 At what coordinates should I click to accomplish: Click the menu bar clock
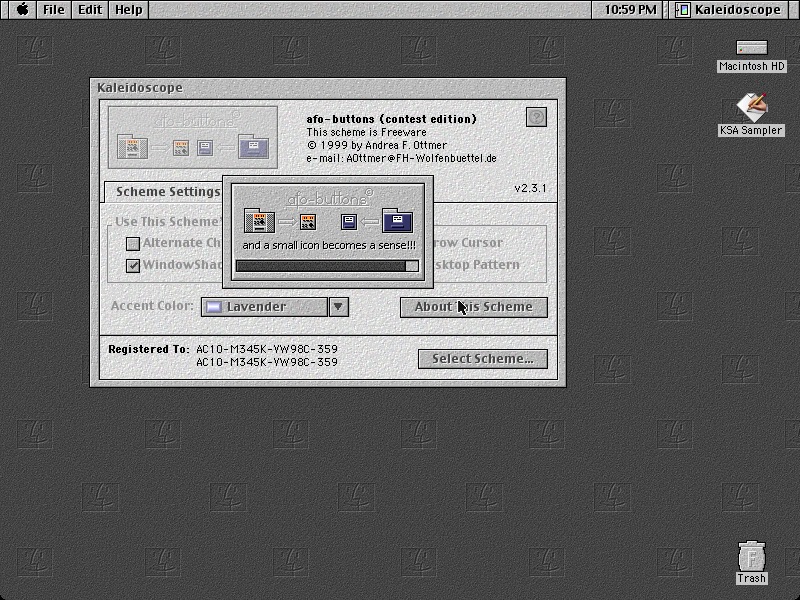tap(630, 10)
